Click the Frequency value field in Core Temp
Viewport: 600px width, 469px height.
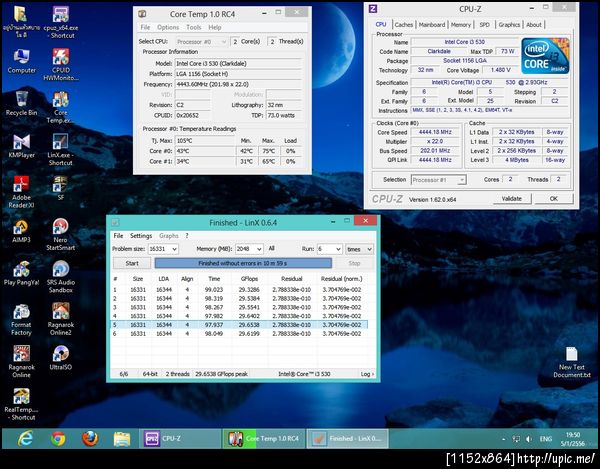pos(239,84)
